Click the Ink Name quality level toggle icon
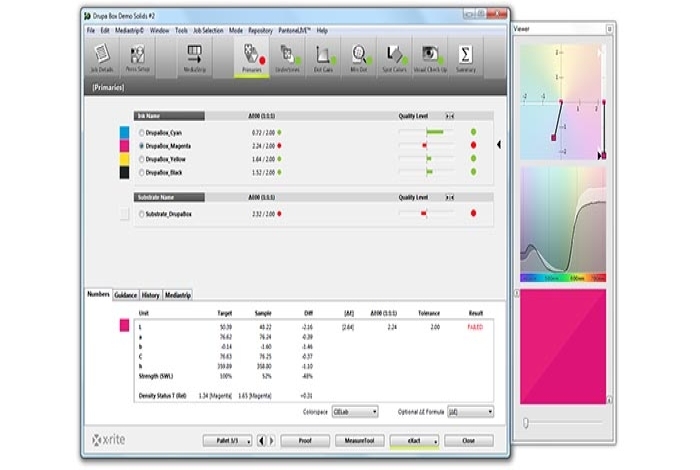 coord(450,116)
